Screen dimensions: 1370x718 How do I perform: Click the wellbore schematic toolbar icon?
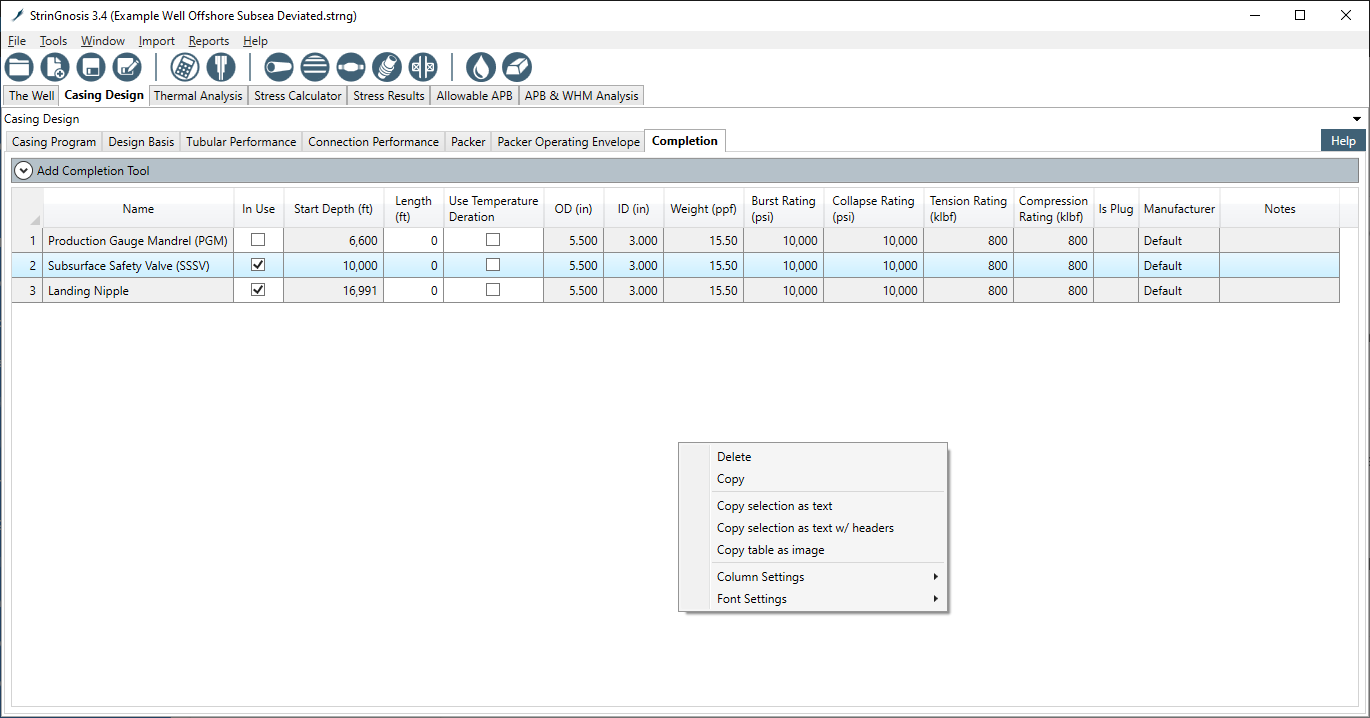[x=221, y=67]
